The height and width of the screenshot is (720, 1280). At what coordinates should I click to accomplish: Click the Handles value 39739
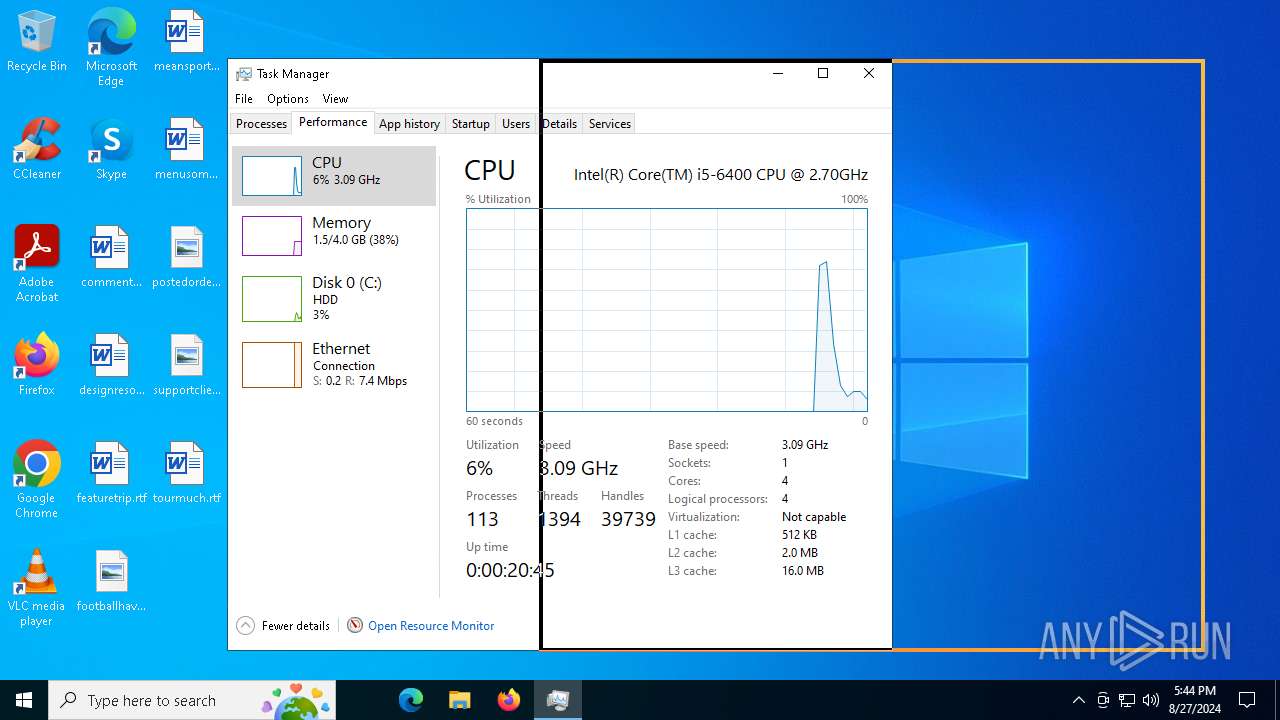coord(628,519)
